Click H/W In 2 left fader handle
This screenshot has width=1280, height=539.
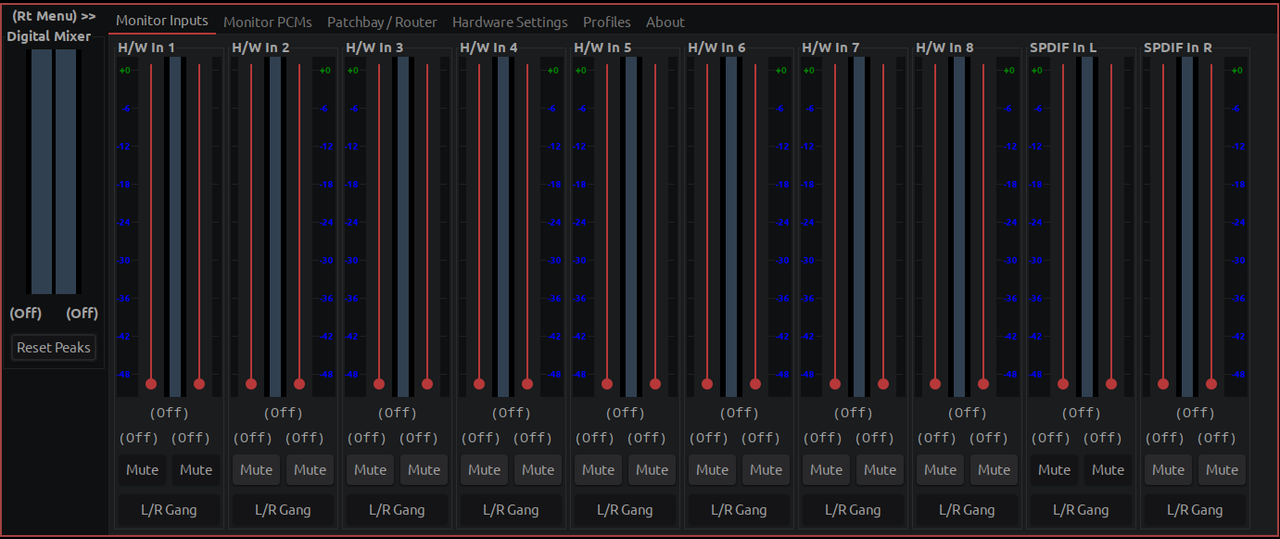[x=251, y=383]
